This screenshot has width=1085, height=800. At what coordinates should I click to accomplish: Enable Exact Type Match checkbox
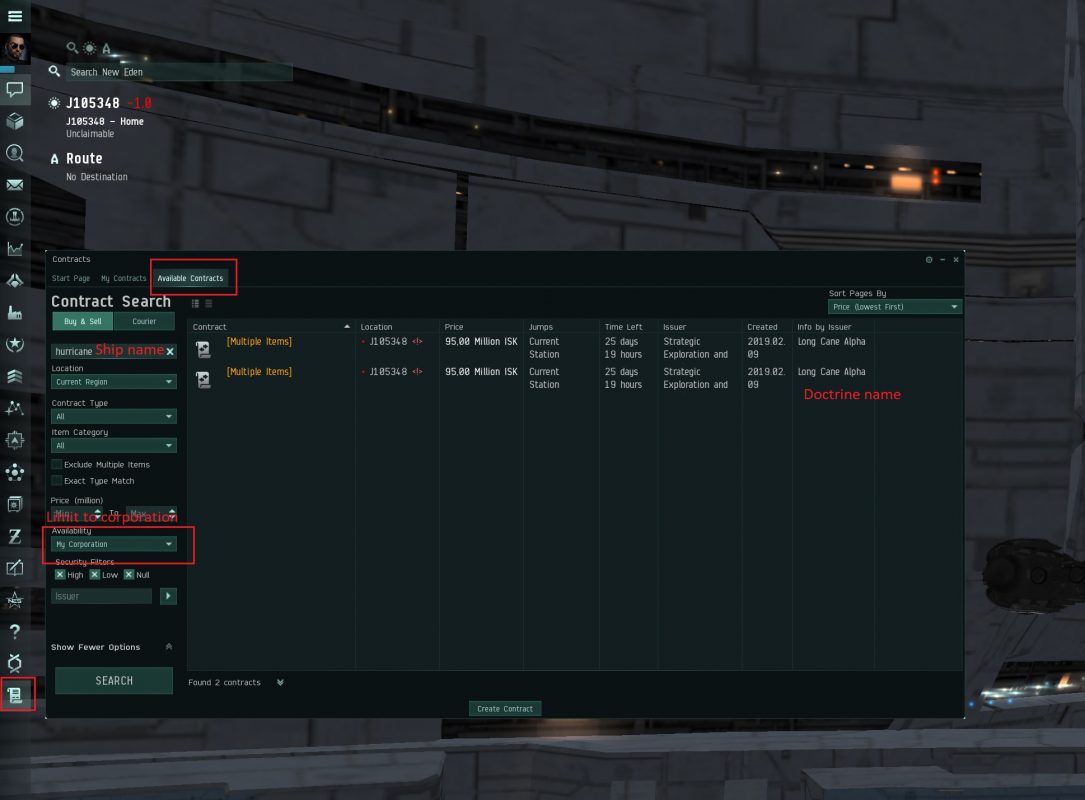(57, 481)
